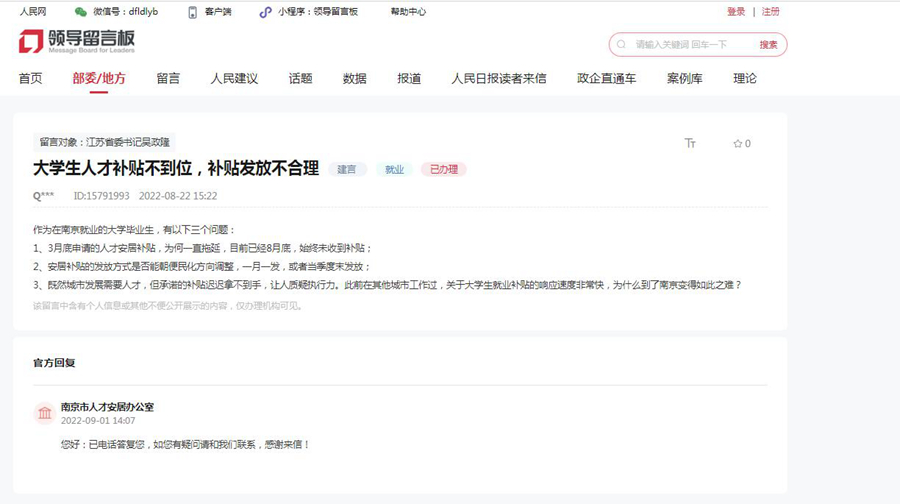Click the WeChat icon in top bar
This screenshot has height=504, width=900.
(x=81, y=12)
